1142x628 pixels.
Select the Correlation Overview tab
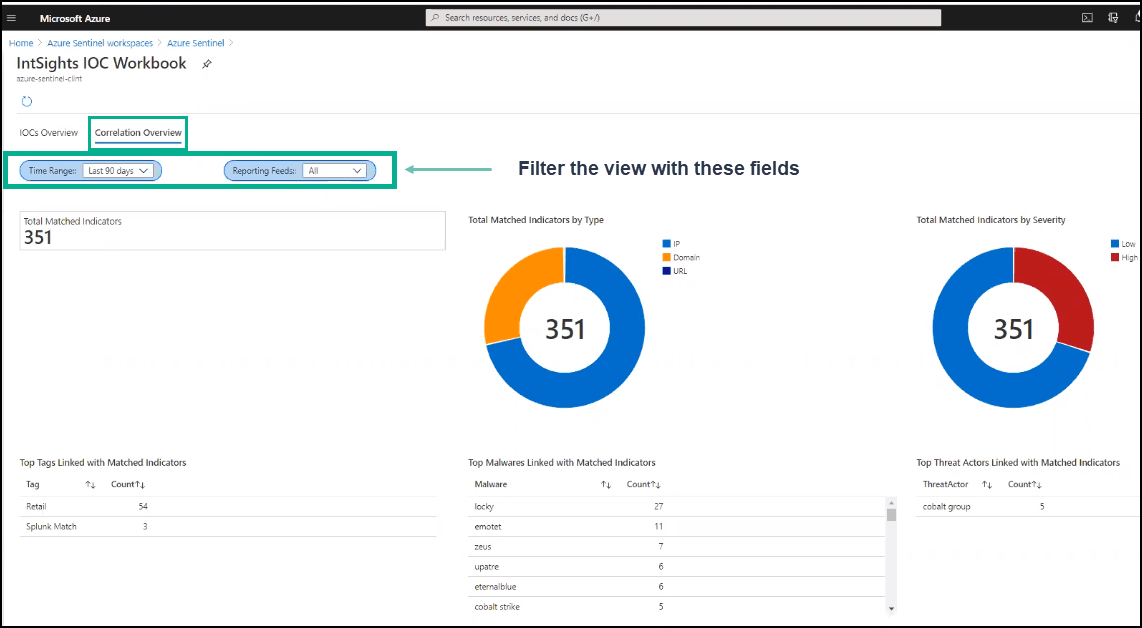[138, 133]
